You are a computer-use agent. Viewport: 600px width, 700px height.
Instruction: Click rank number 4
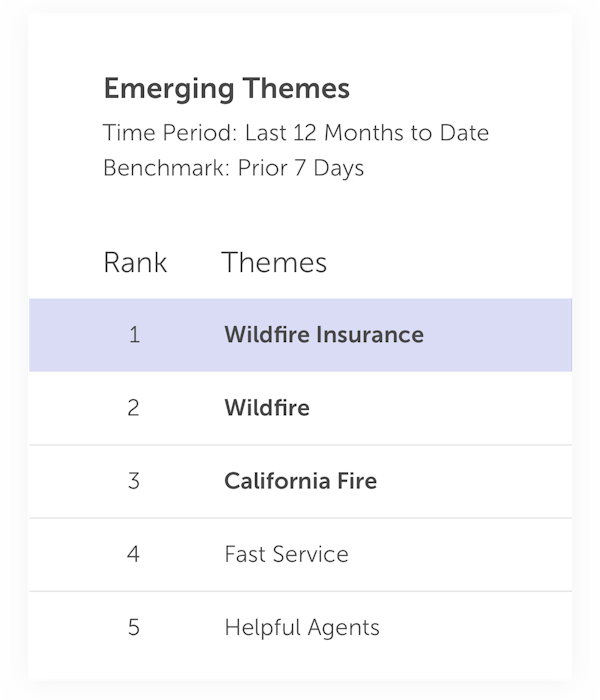[x=133, y=554]
